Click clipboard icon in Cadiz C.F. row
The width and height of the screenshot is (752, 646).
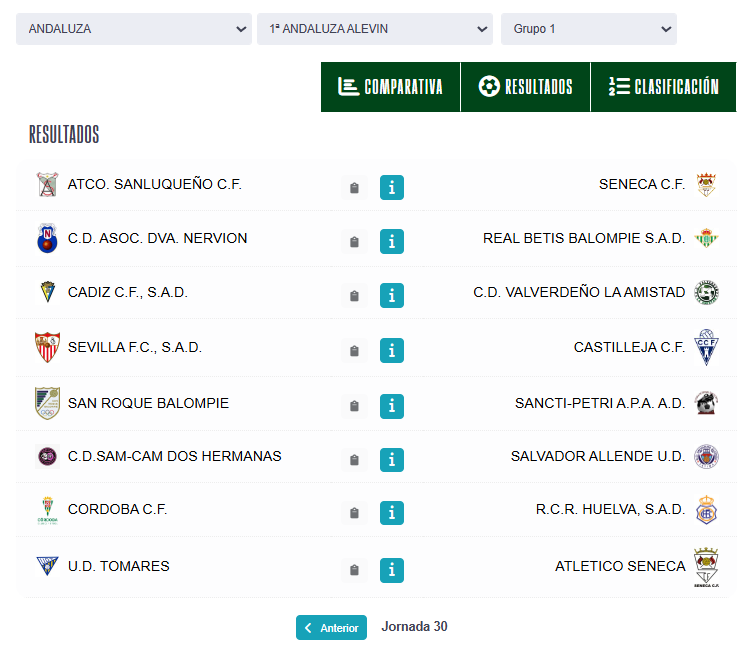(x=354, y=296)
